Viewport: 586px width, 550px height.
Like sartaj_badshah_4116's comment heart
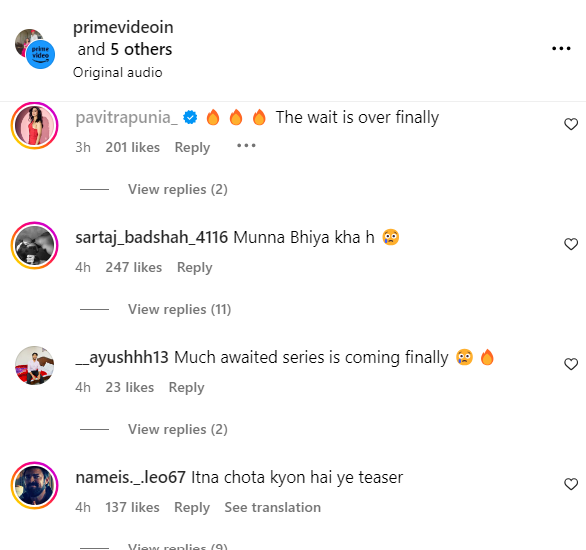[571, 244]
